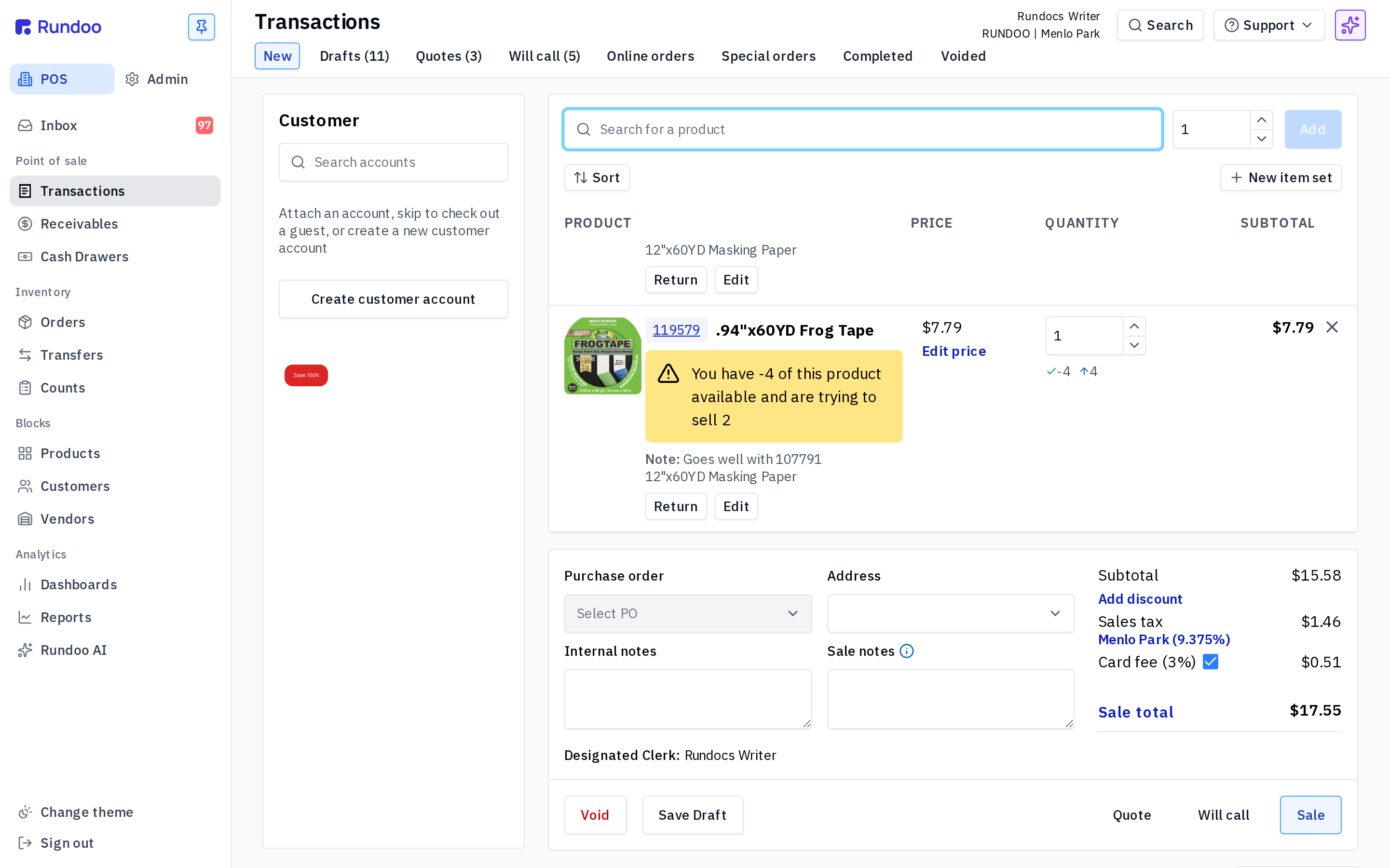Open Inbox from the sidebar

115,125
